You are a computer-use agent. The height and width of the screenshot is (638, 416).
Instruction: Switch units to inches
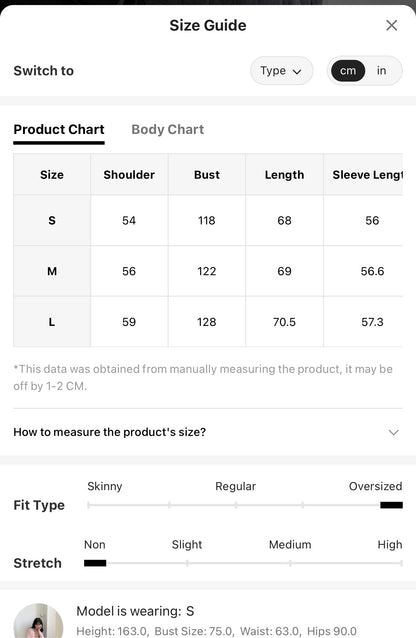381,71
